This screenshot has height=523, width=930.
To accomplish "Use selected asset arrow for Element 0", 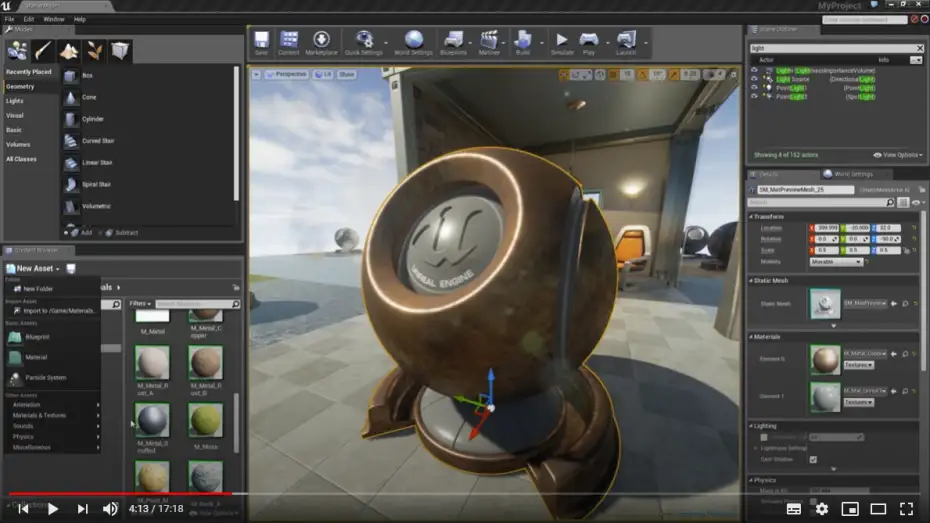I will (894, 354).
